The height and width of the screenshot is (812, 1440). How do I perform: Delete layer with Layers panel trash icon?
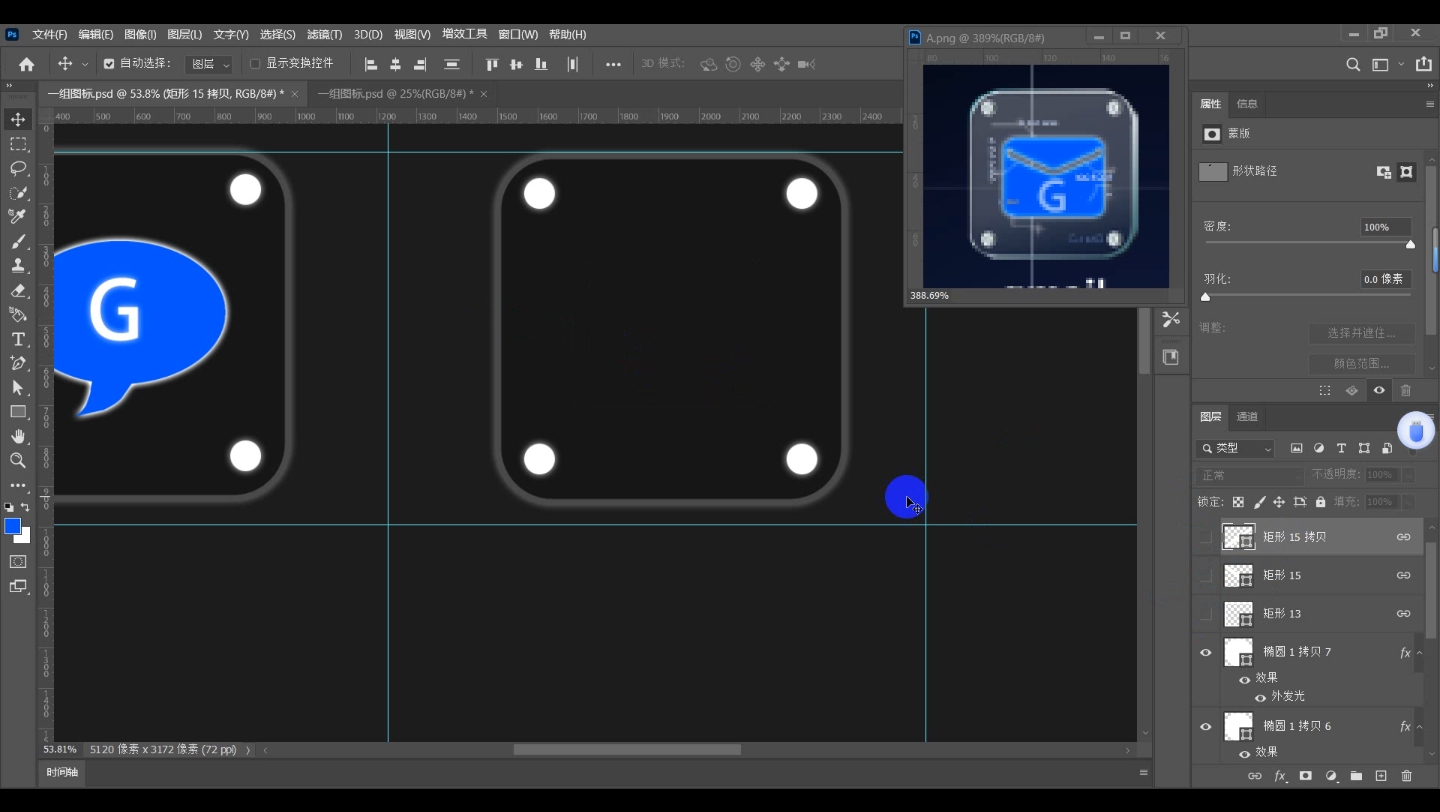pos(1407,776)
